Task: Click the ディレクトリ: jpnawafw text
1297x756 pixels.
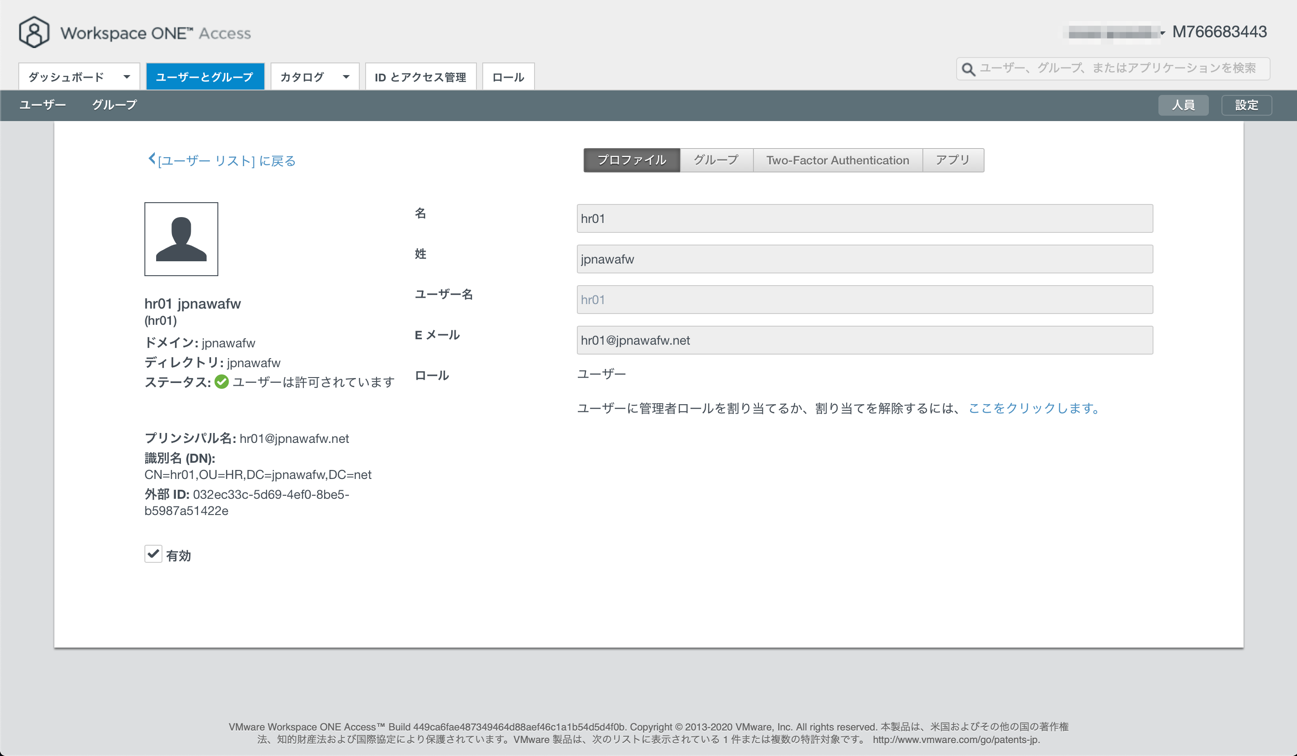Action: click(x=212, y=363)
